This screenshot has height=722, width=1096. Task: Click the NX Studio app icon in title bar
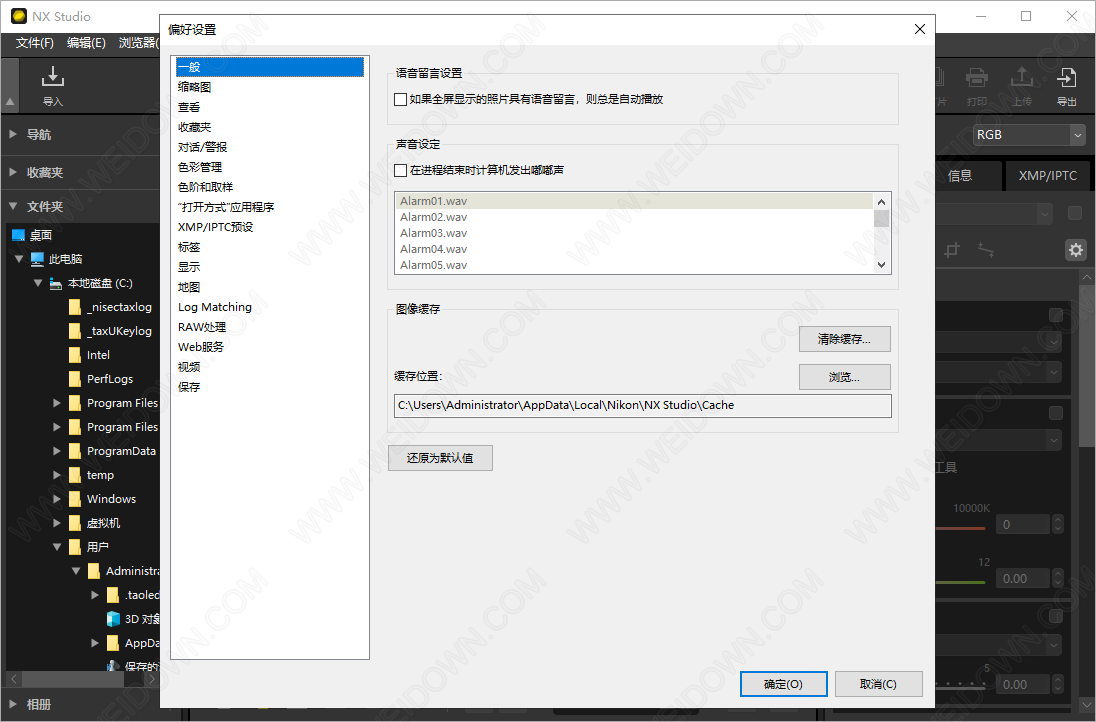[x=19, y=16]
